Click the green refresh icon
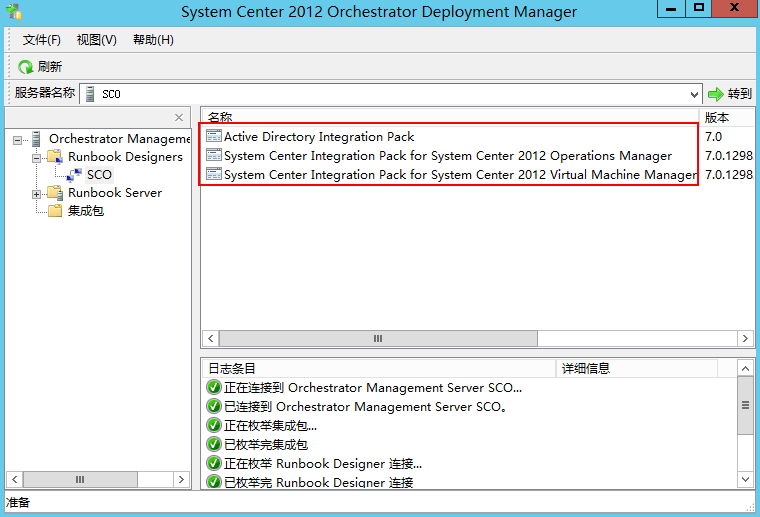This screenshot has width=760, height=517. click(25, 66)
